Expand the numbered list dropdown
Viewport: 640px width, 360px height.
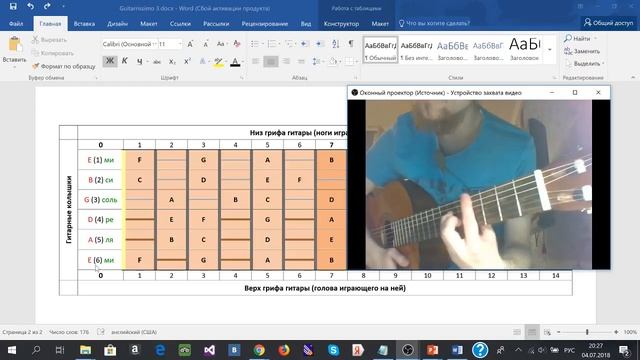click(x=280, y=44)
